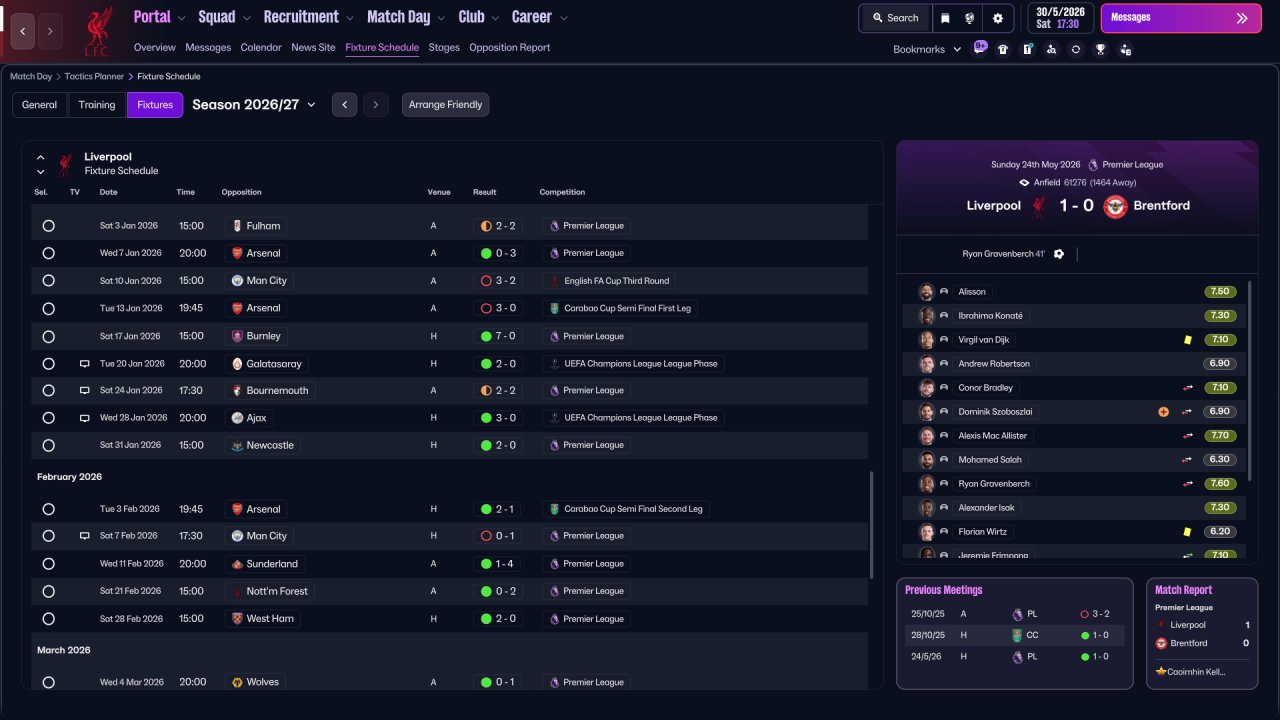Click Mohamed Salah's substitution arrow icon
1280x720 pixels.
[x=1187, y=460]
